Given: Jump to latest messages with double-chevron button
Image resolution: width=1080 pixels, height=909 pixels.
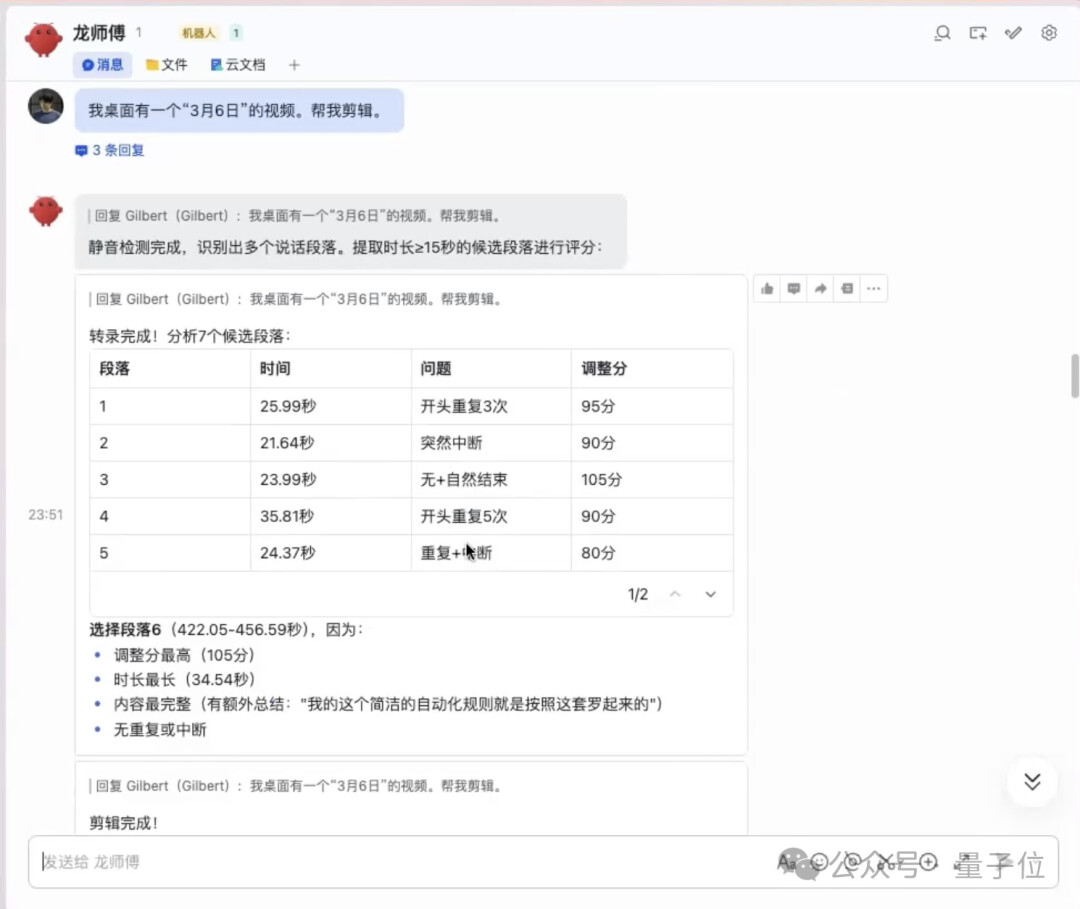Looking at the screenshot, I should coord(1032,781).
